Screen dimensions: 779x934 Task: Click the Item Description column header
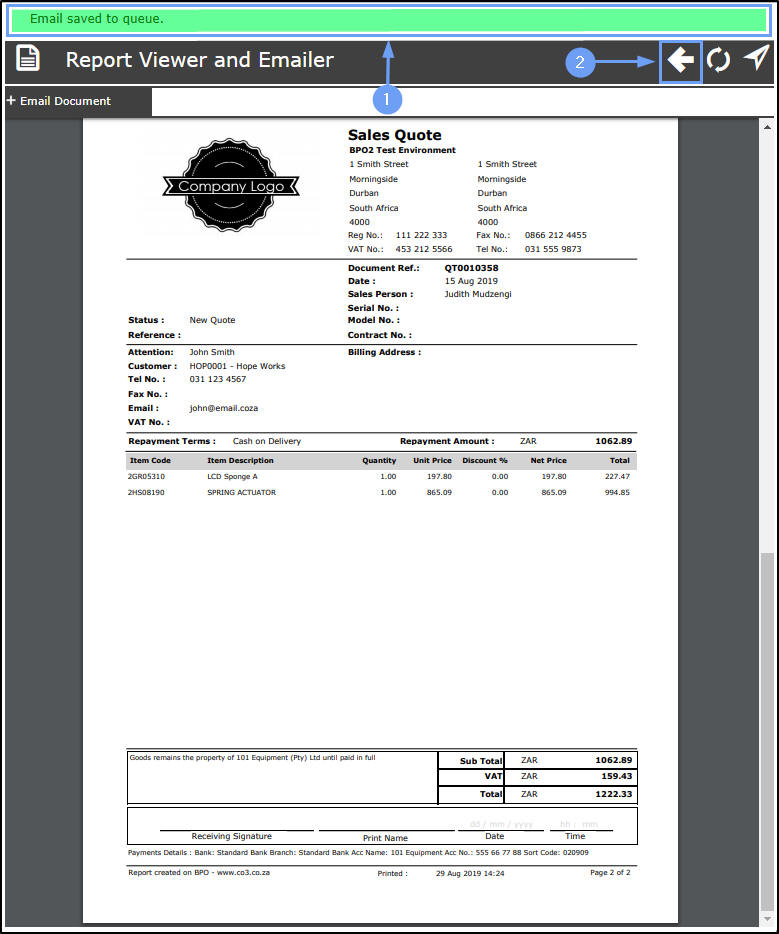pyautogui.click(x=240, y=460)
